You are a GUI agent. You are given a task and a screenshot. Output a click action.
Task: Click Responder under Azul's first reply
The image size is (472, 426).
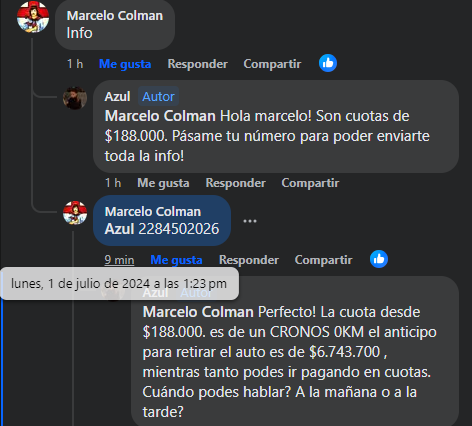235,183
